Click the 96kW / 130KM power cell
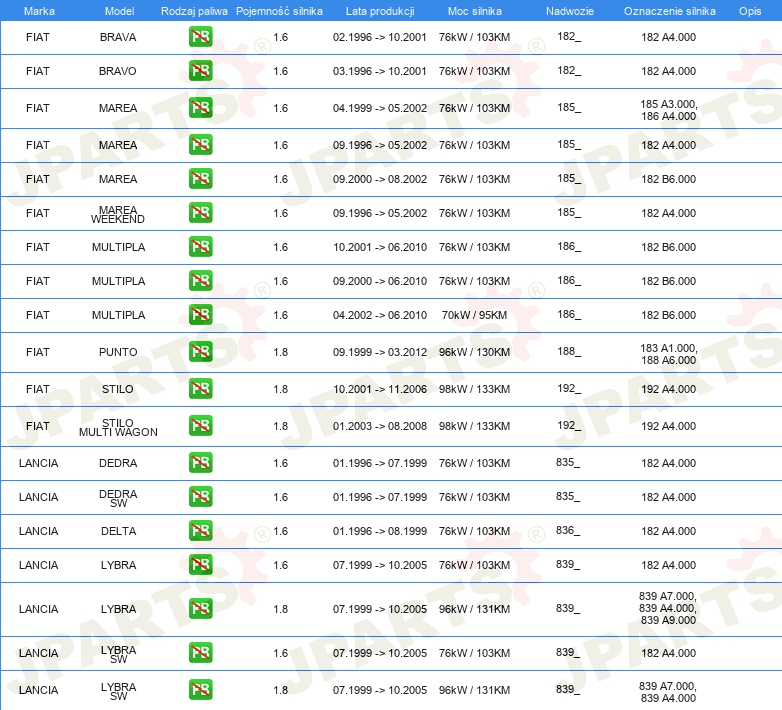Screen dimensions: 782x710 point(474,352)
